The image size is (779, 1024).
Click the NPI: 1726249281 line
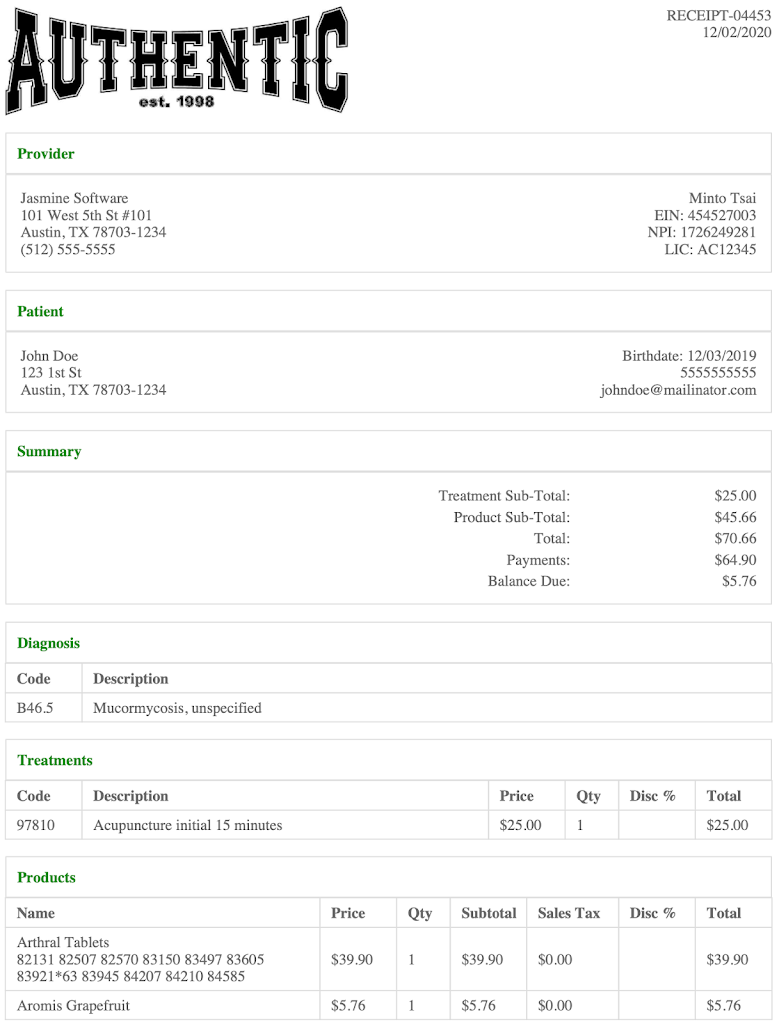[702, 232]
